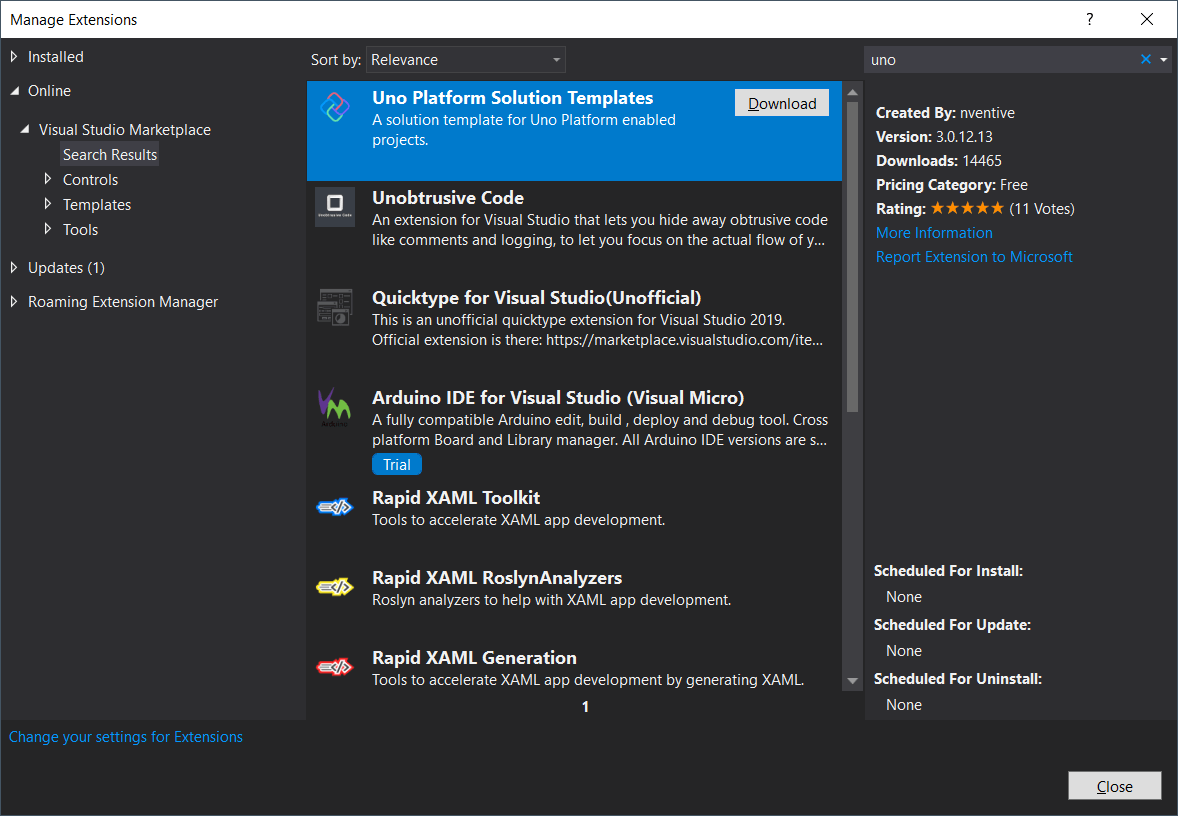Select Rapid XAML Toolkit title
Image resolution: width=1178 pixels, height=816 pixels.
coord(456,497)
